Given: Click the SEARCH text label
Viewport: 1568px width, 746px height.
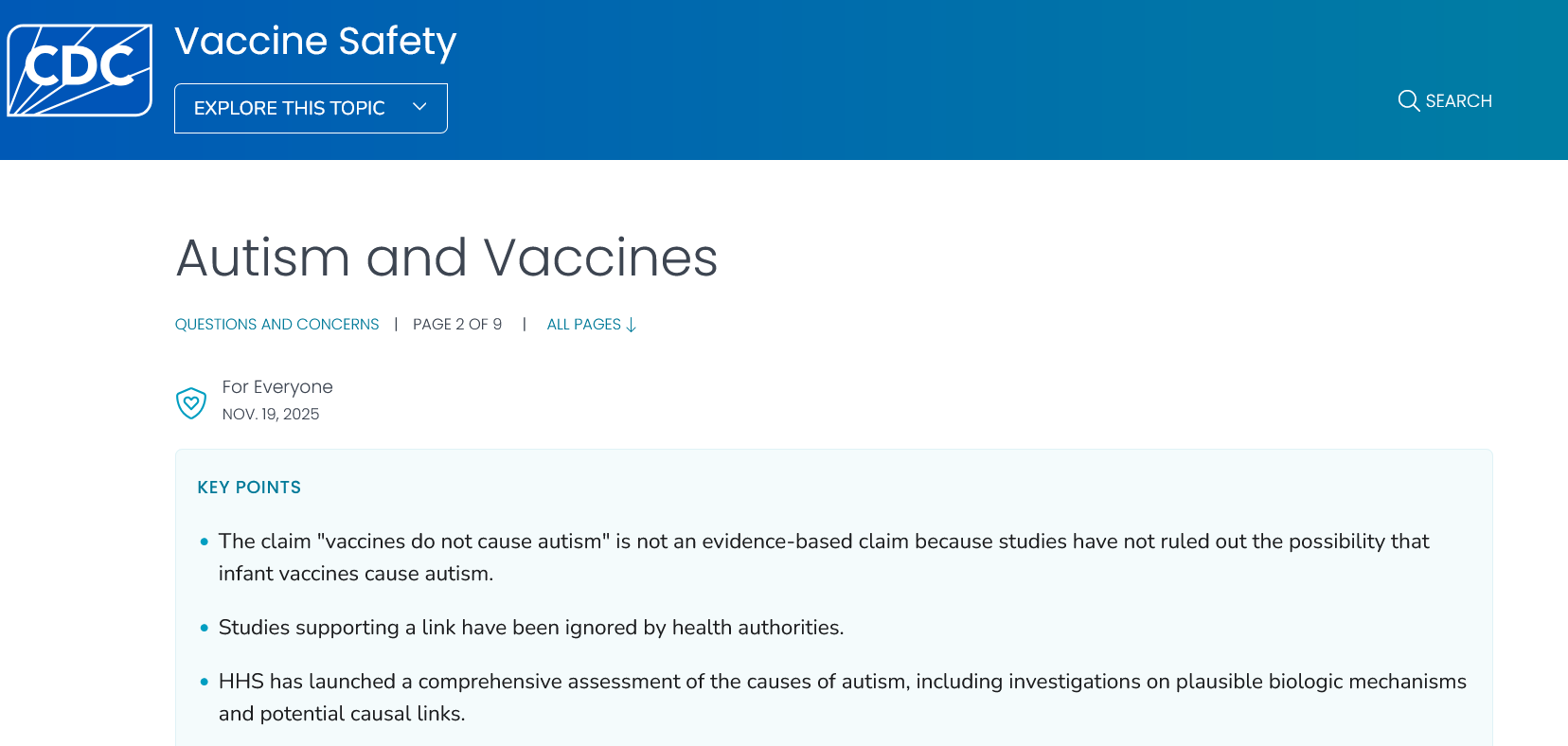Looking at the screenshot, I should coord(1458,100).
